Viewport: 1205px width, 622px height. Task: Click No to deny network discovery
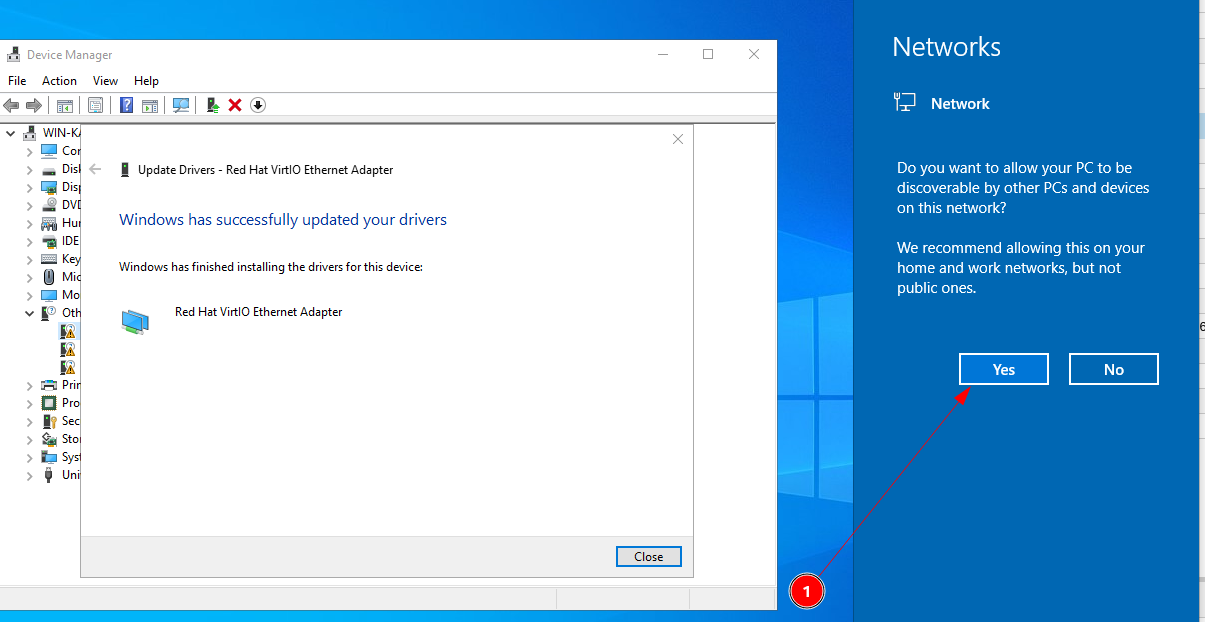pos(1113,369)
